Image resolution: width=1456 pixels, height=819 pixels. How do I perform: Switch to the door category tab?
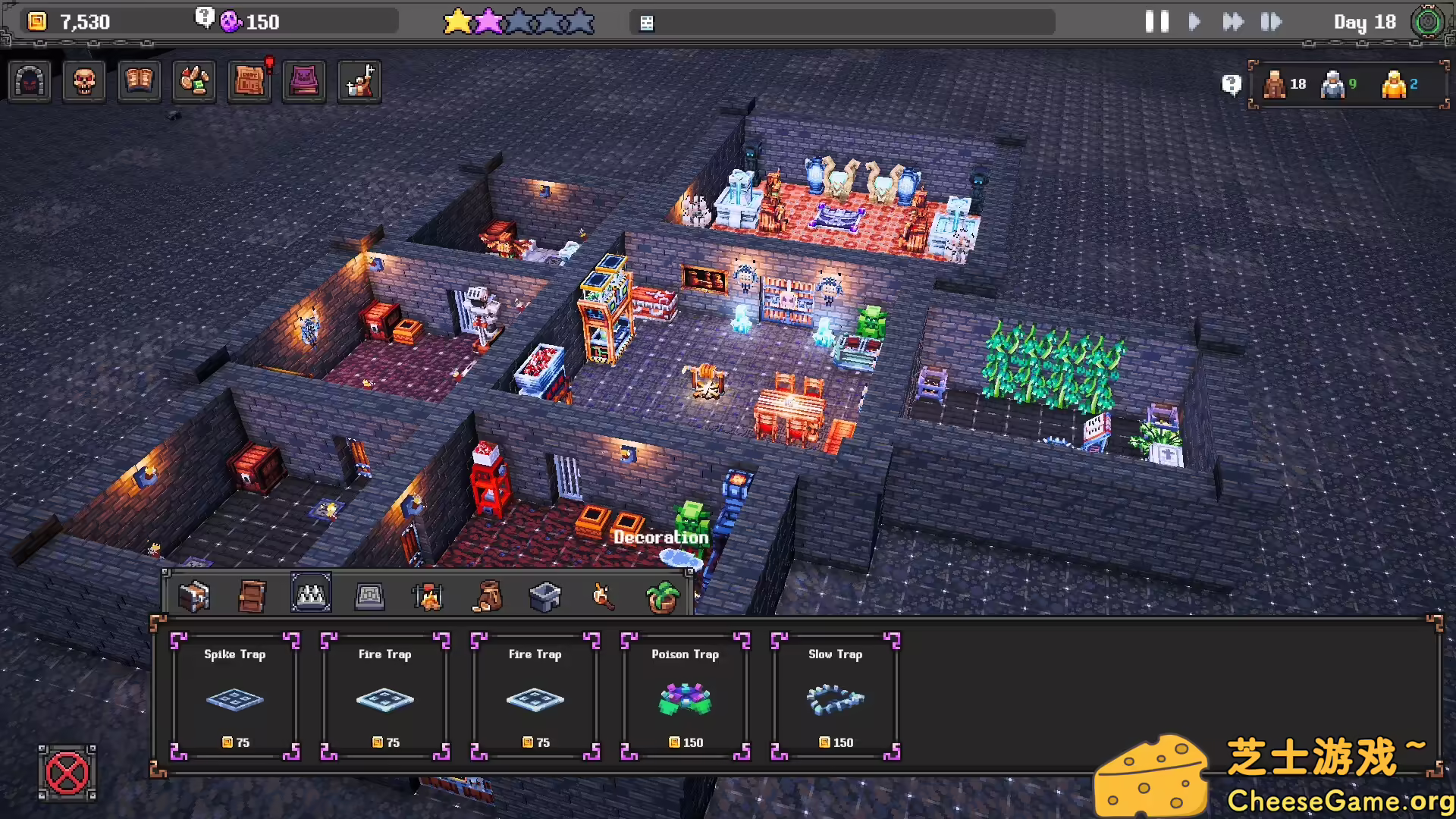(x=253, y=595)
